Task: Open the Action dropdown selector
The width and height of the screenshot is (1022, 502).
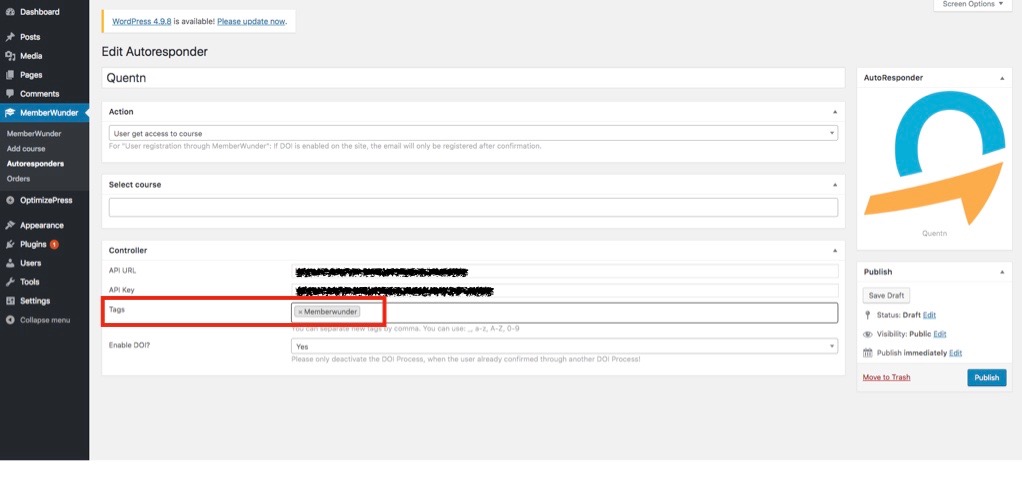Action: [x=473, y=133]
